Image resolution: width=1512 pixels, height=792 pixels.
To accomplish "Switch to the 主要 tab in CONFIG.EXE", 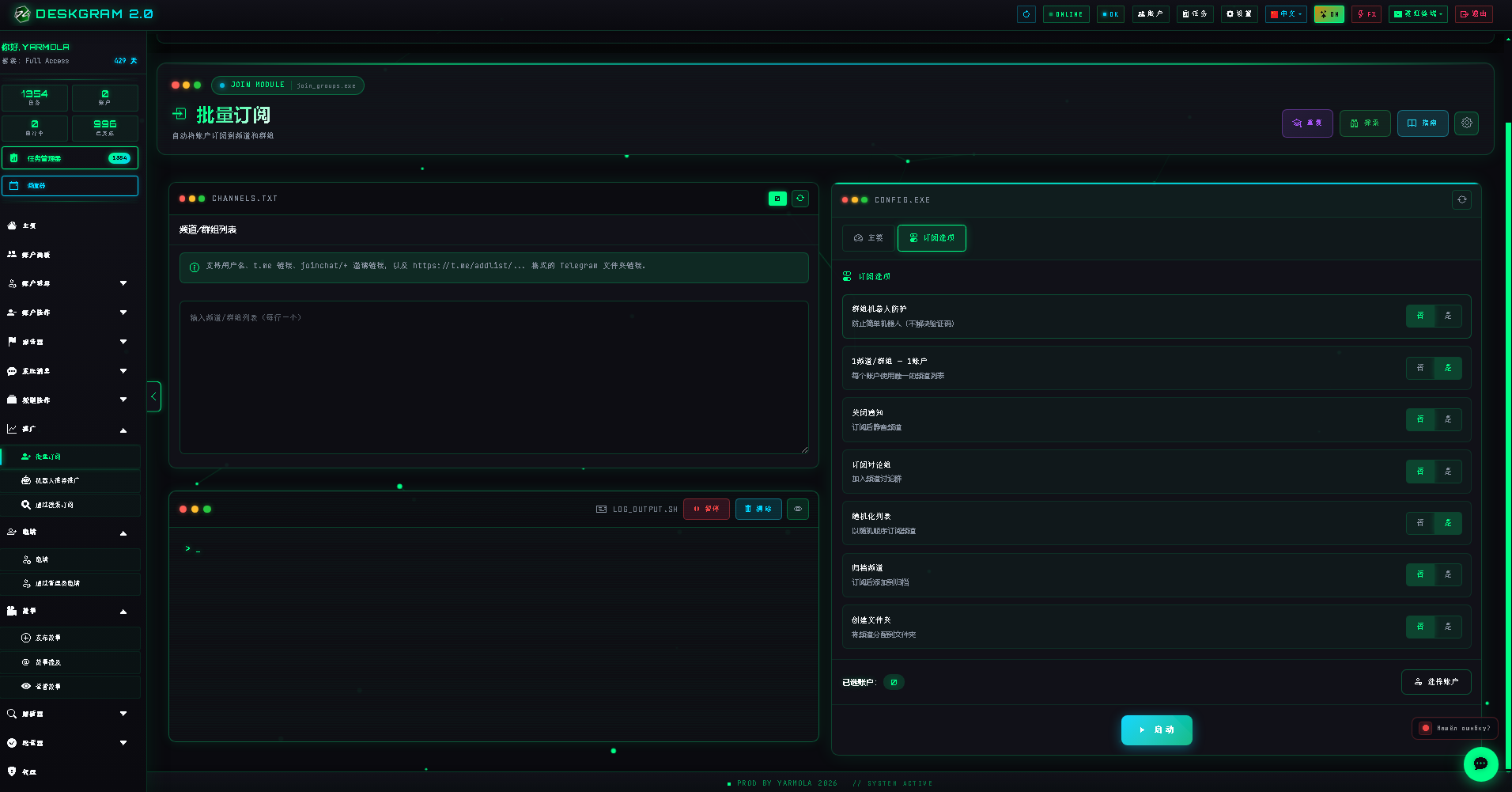I will pos(868,238).
